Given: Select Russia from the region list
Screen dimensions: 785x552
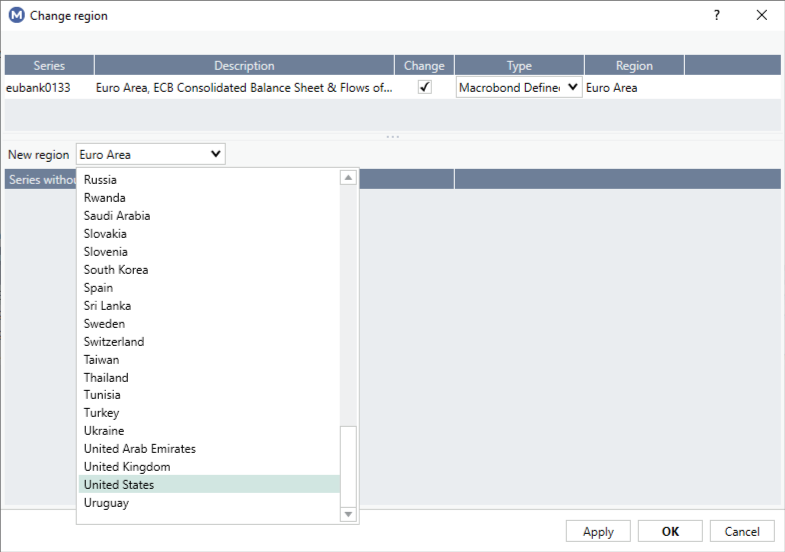Looking at the screenshot, I should tap(100, 180).
